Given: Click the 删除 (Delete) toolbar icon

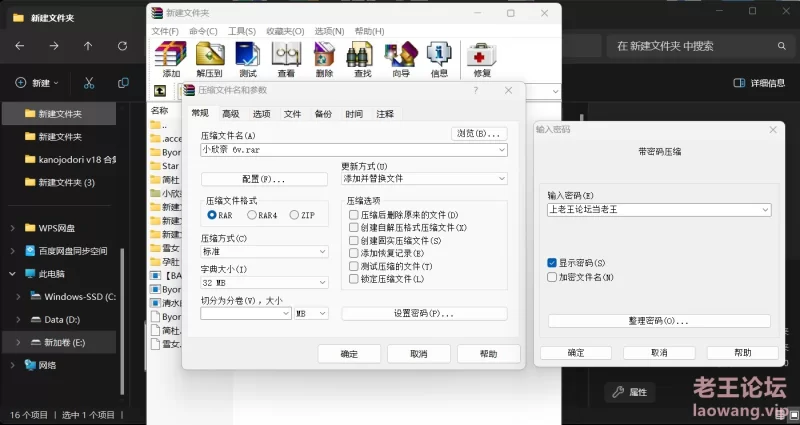Looking at the screenshot, I should (324, 59).
